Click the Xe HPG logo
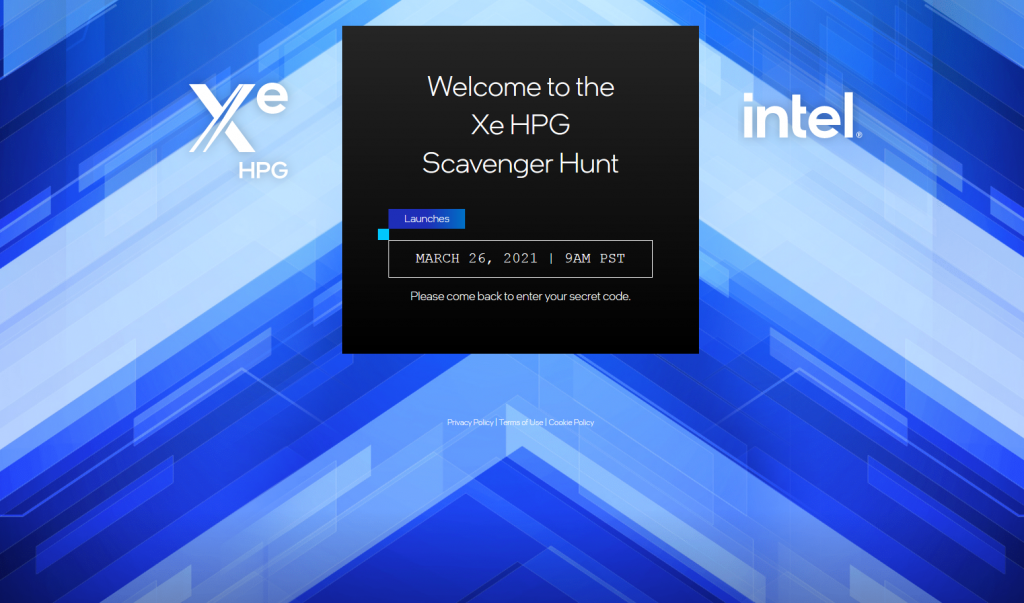Viewport: 1024px width, 603px height. coord(239,131)
